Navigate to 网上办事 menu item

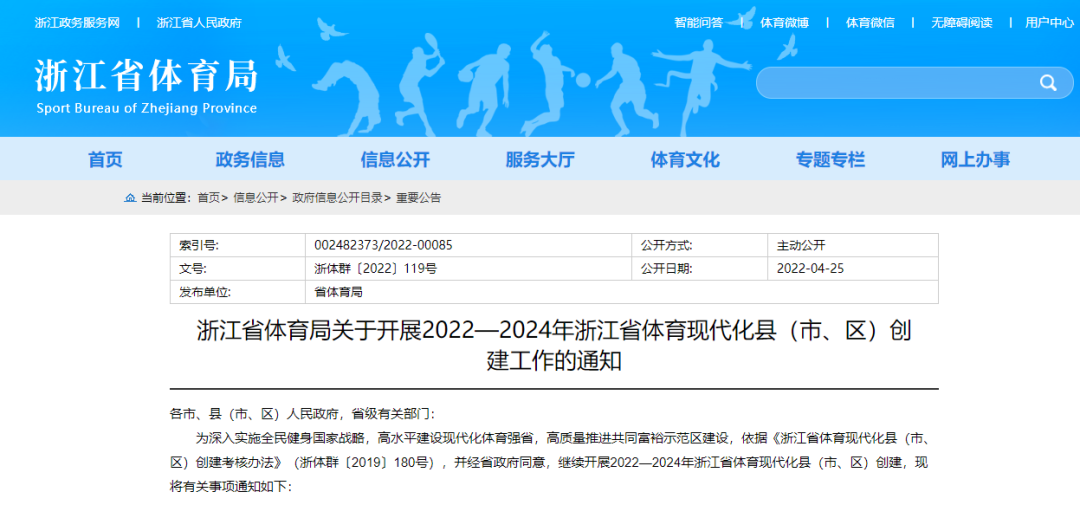tap(975, 160)
